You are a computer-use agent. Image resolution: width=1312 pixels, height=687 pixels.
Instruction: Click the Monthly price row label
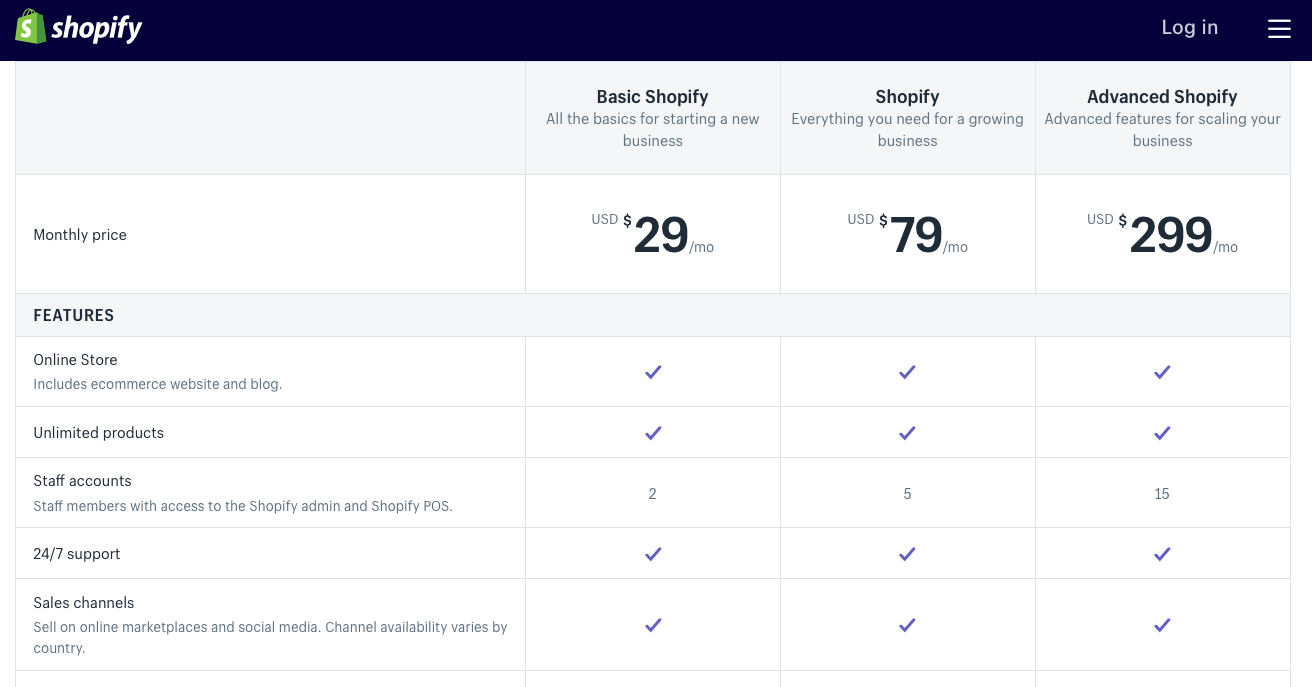point(80,234)
